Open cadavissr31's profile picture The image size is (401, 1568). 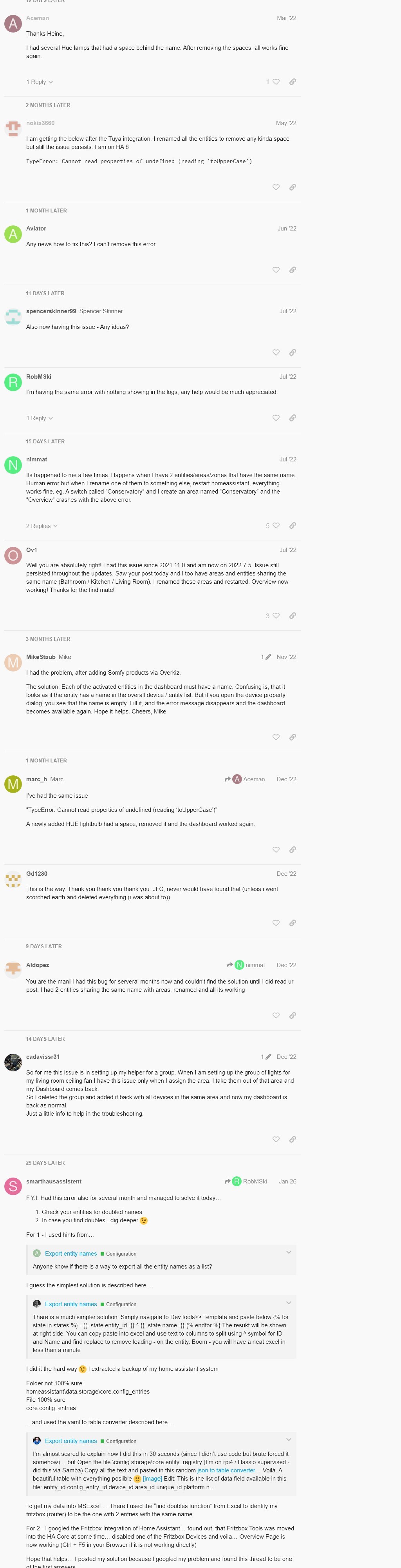(x=13, y=1062)
